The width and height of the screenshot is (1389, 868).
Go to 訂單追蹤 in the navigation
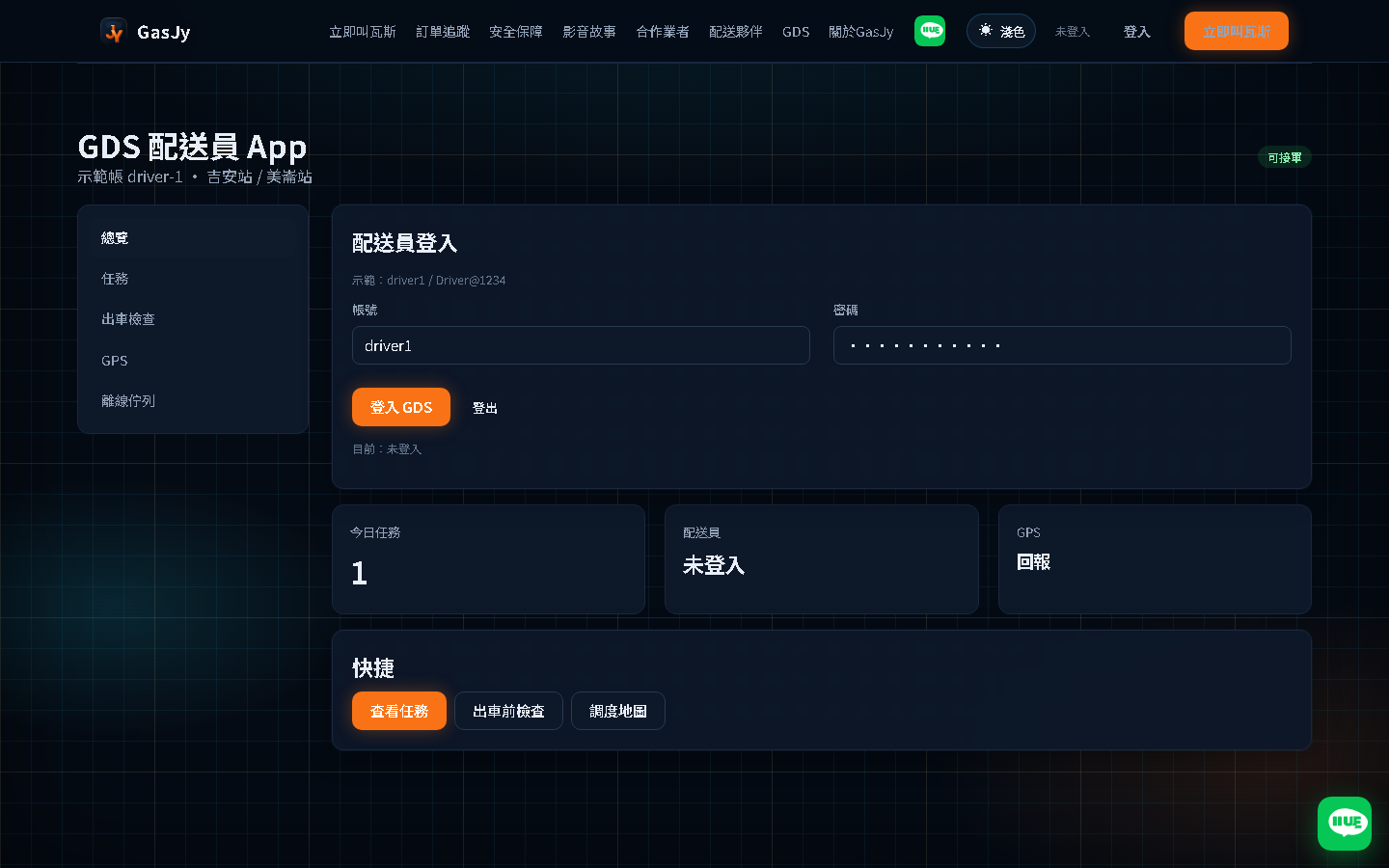pyautogui.click(x=443, y=32)
